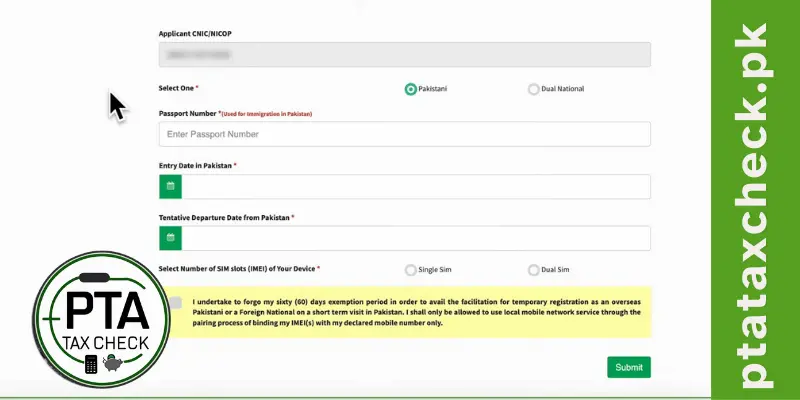The height and width of the screenshot is (400, 800).
Task: Open the Entry Date calendar icon
Action: click(x=170, y=186)
